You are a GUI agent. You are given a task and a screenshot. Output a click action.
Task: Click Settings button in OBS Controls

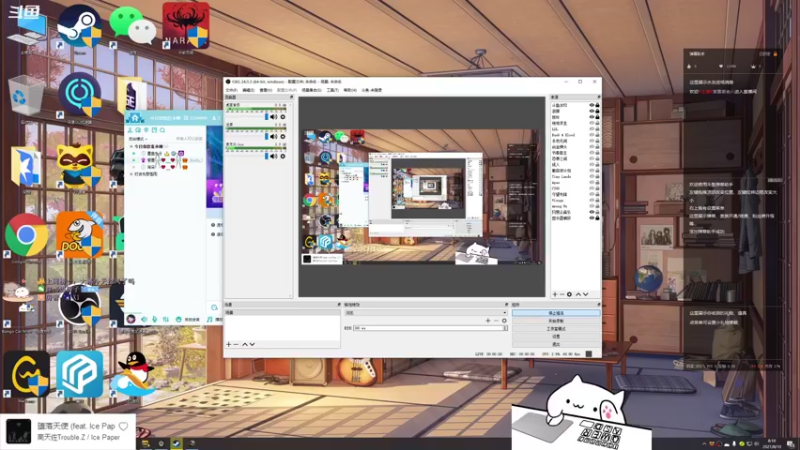click(x=556, y=336)
